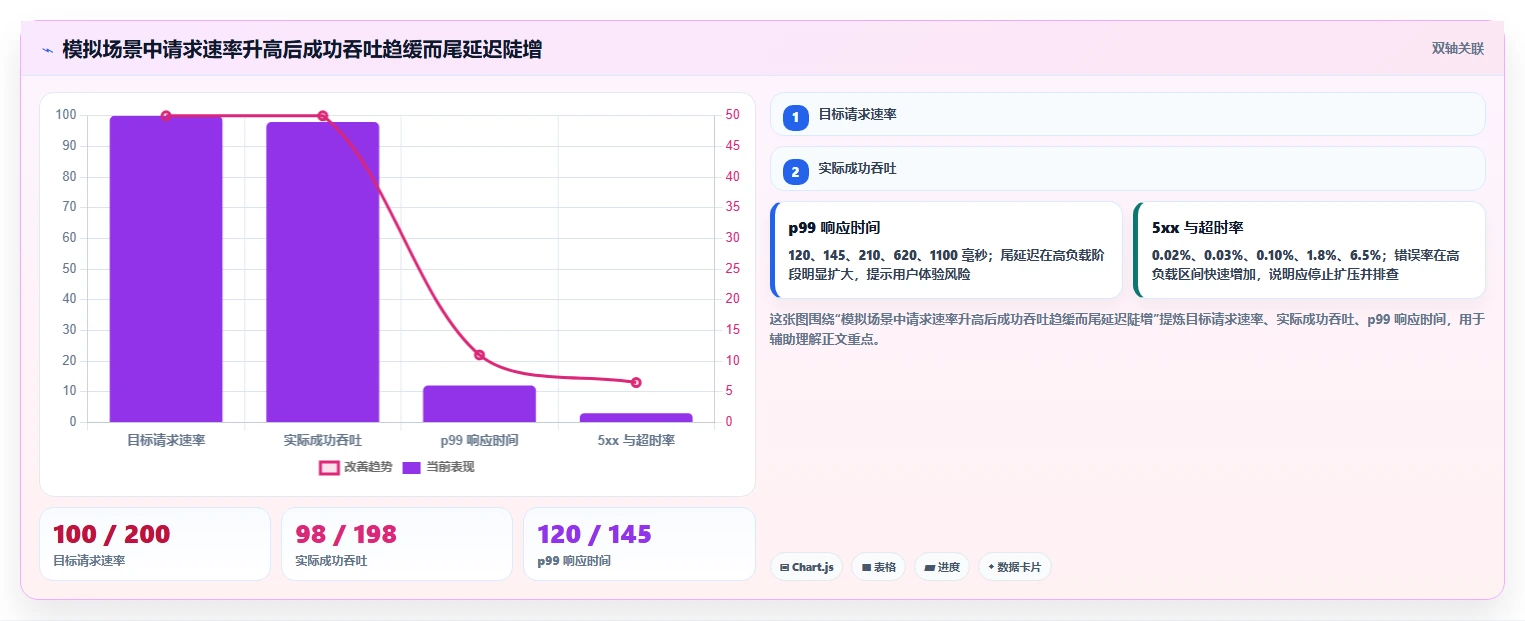Select the Chart.js tag
The width and height of the screenshot is (1525, 621).
(807, 567)
